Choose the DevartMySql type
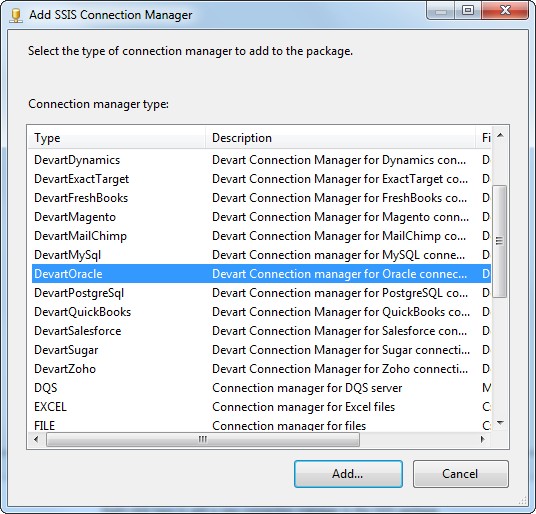 pos(262,255)
